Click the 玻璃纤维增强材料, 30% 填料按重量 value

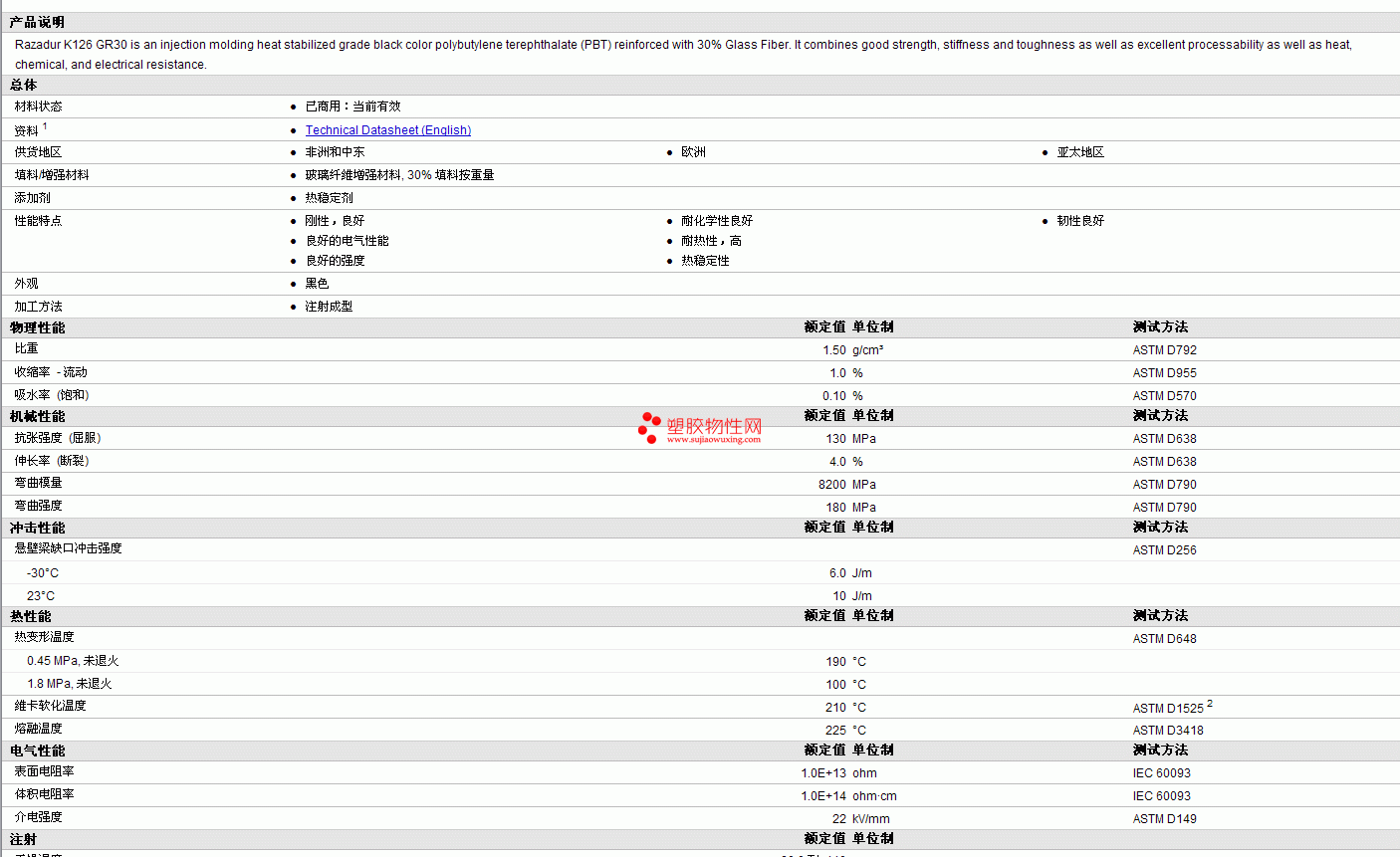click(399, 175)
